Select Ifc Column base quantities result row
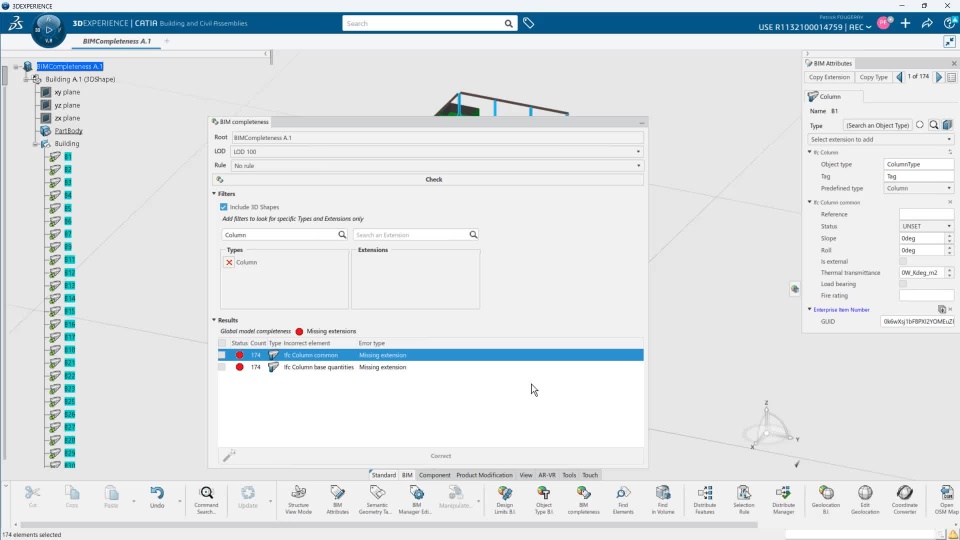The image size is (960, 540). pyautogui.click(x=430, y=367)
